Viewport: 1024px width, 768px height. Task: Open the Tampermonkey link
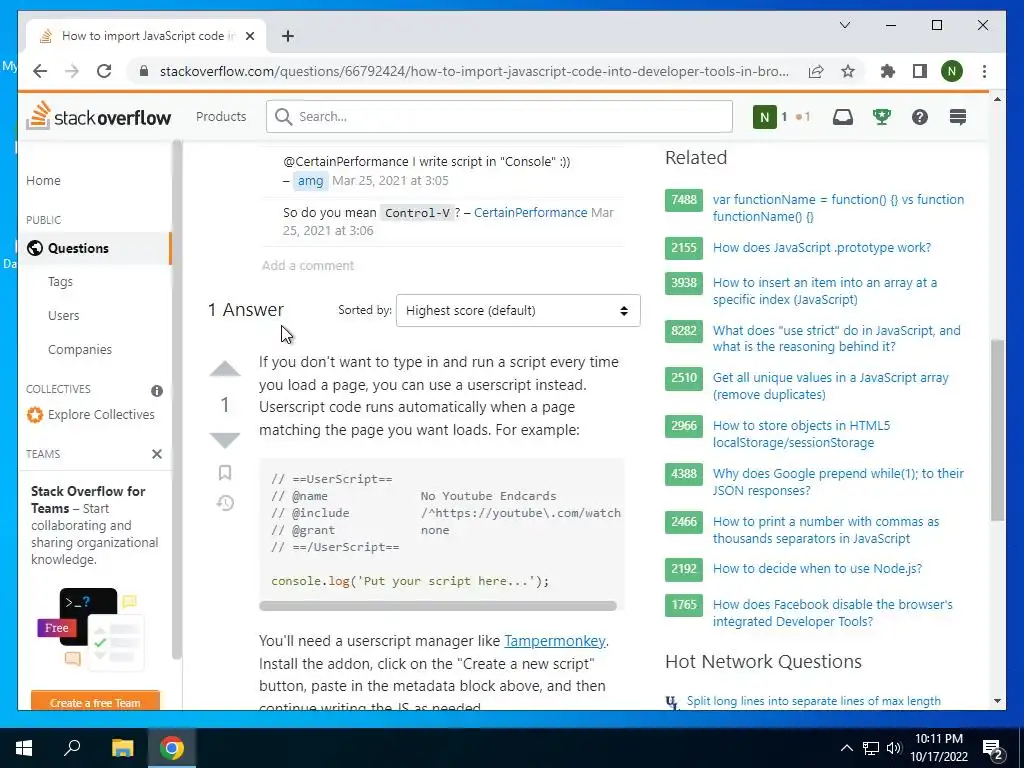[554, 641]
